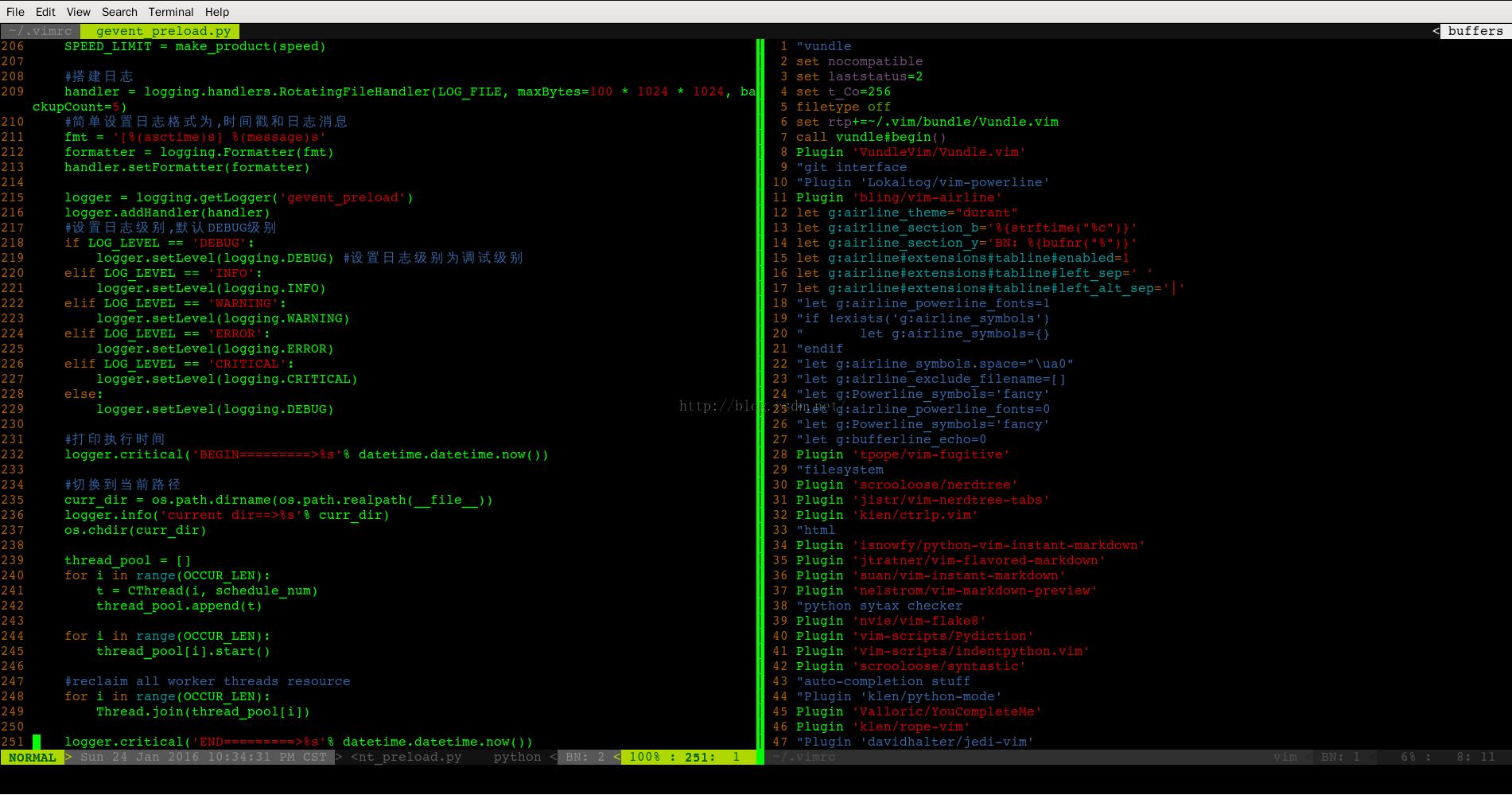1512x795 pixels.
Task: Click the Plugin 'jistr/vim-nerdtree-tabs' line
Action: 923,500
